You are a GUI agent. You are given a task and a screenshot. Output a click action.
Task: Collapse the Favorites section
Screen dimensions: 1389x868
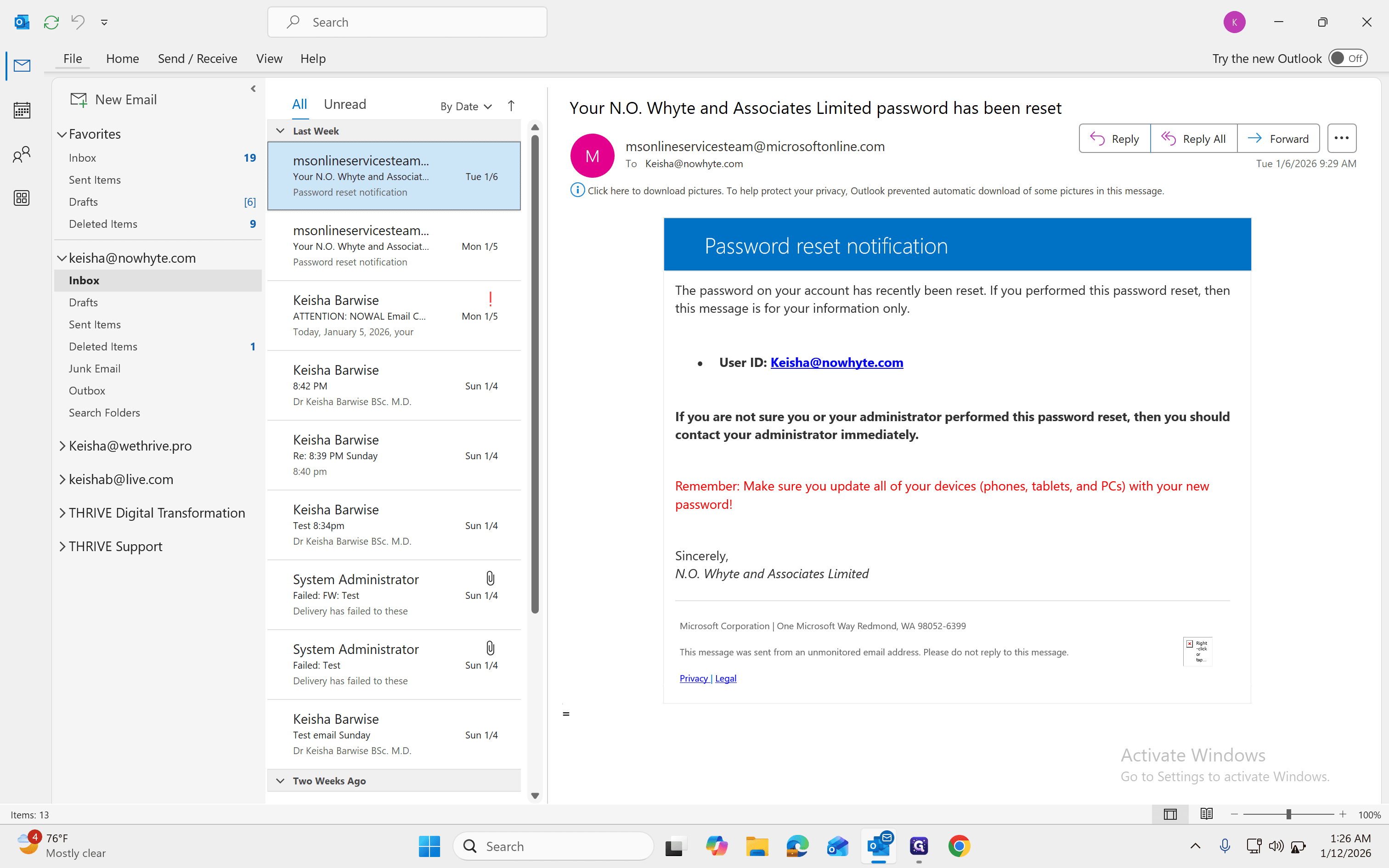click(62, 134)
